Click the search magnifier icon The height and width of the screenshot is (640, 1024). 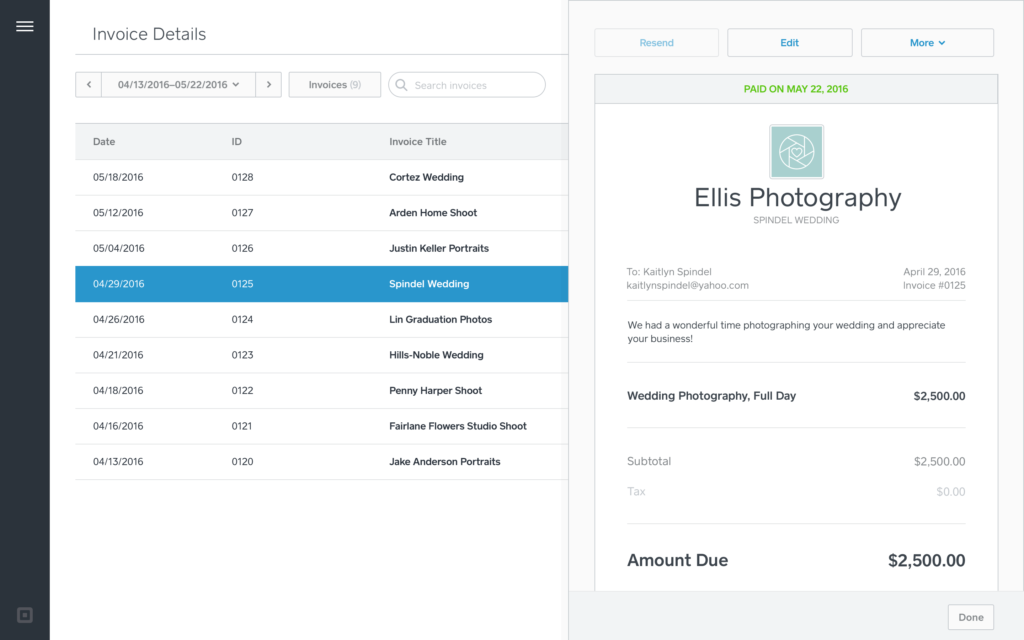[x=403, y=84]
